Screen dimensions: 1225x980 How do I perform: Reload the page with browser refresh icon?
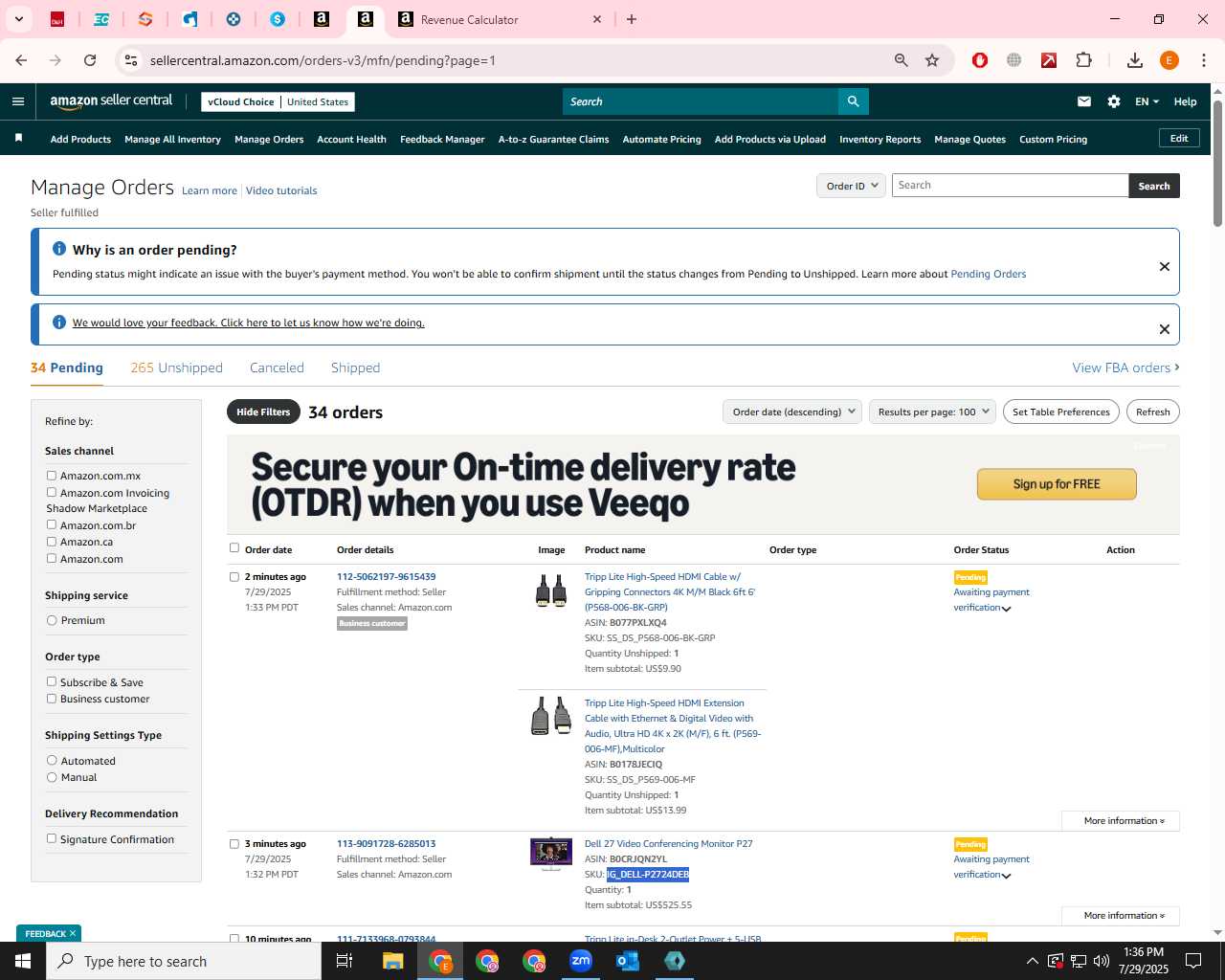coord(90,60)
